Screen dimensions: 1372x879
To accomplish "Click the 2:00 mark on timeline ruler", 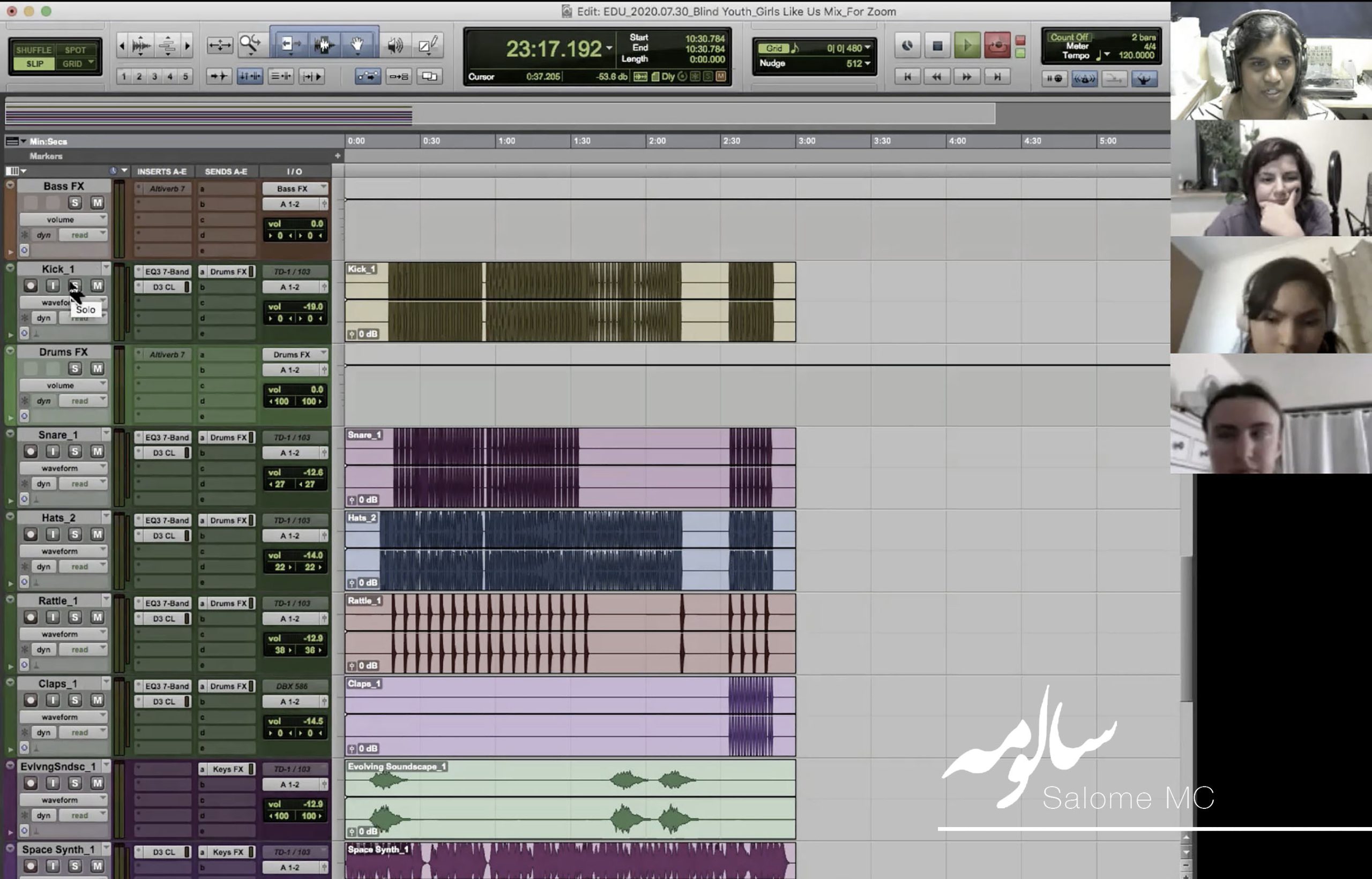I will [x=657, y=141].
